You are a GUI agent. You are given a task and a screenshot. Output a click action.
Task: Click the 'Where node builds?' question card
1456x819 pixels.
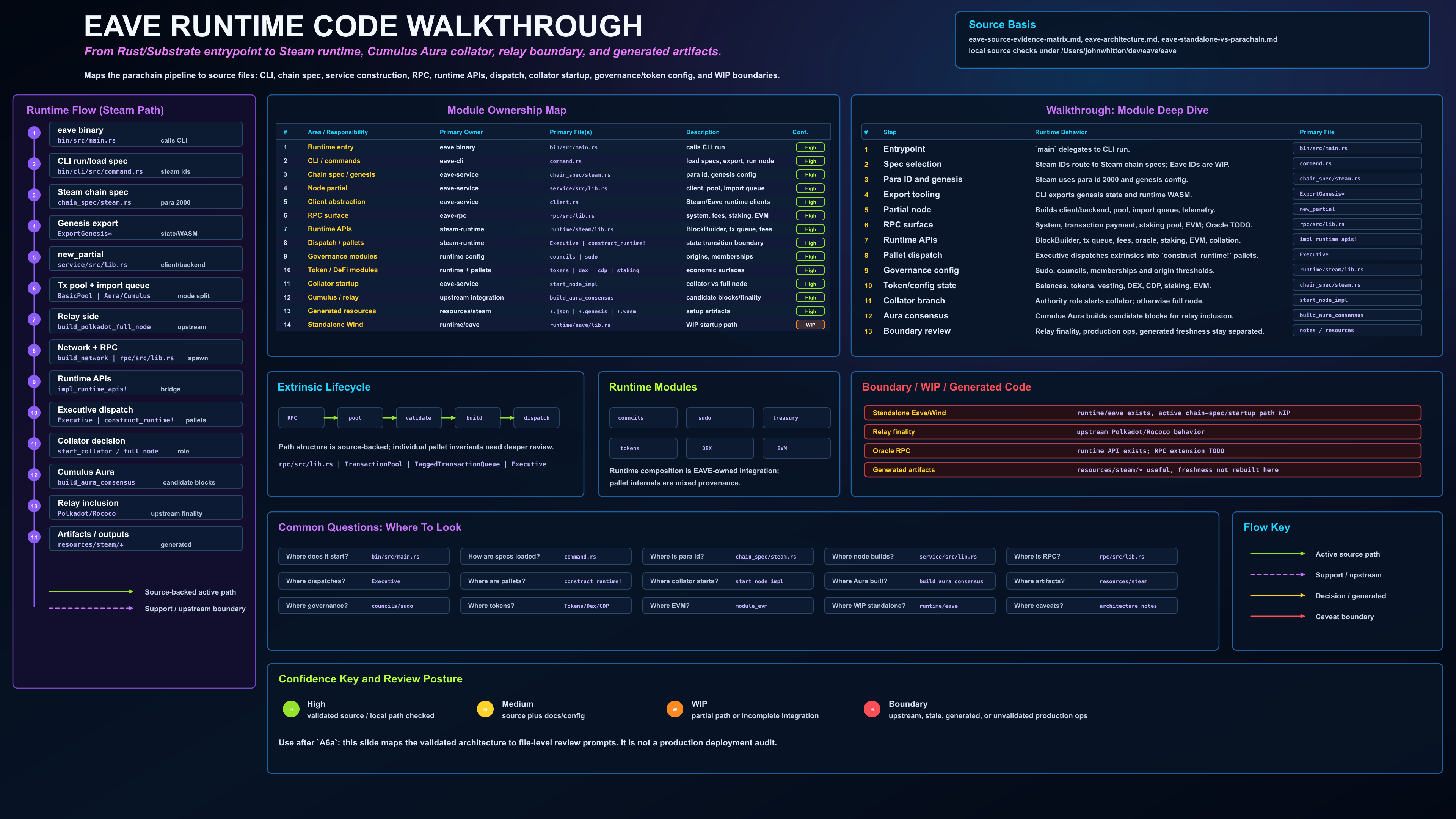pos(910,556)
